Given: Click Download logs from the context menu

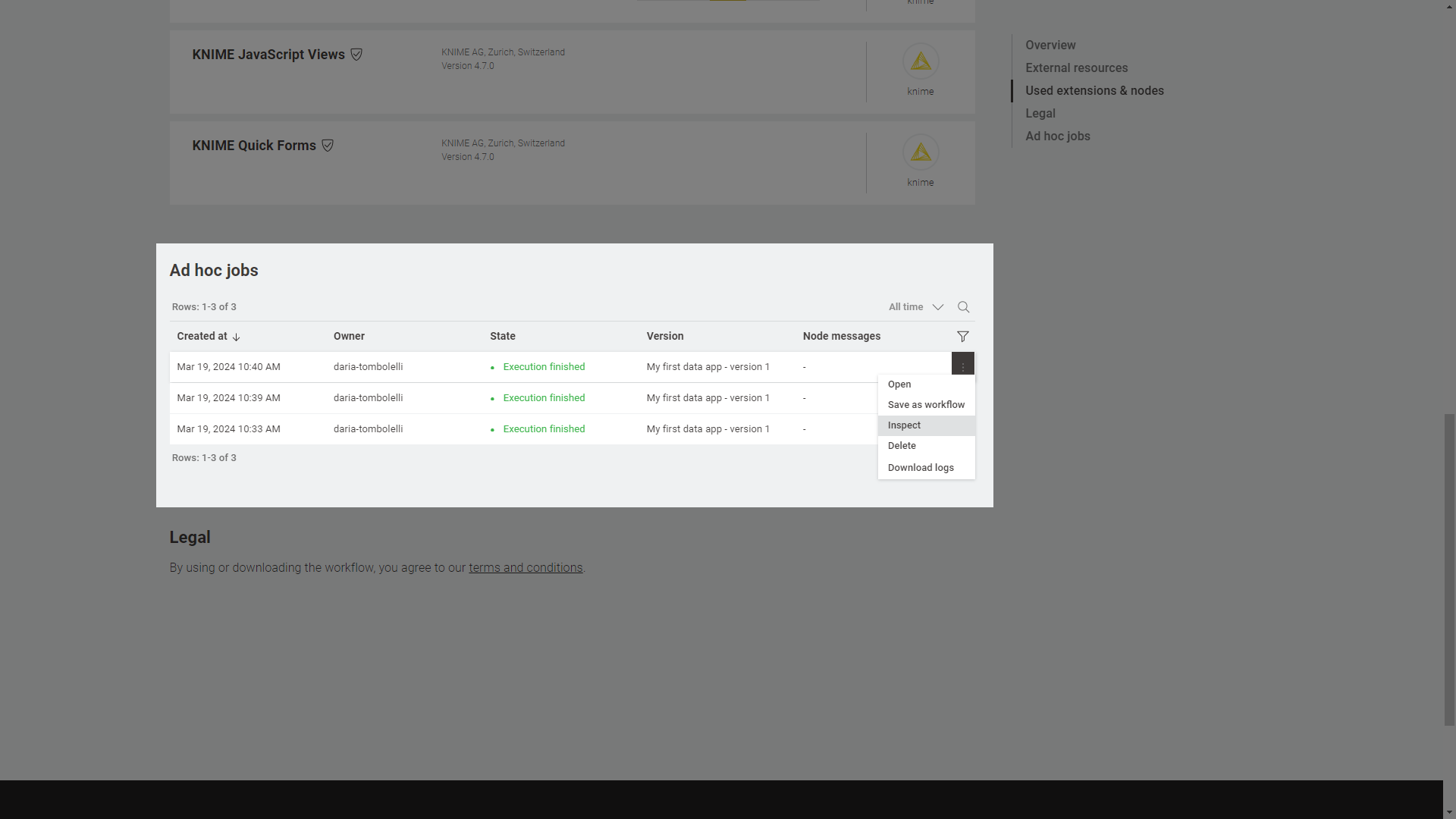Looking at the screenshot, I should click(920, 467).
